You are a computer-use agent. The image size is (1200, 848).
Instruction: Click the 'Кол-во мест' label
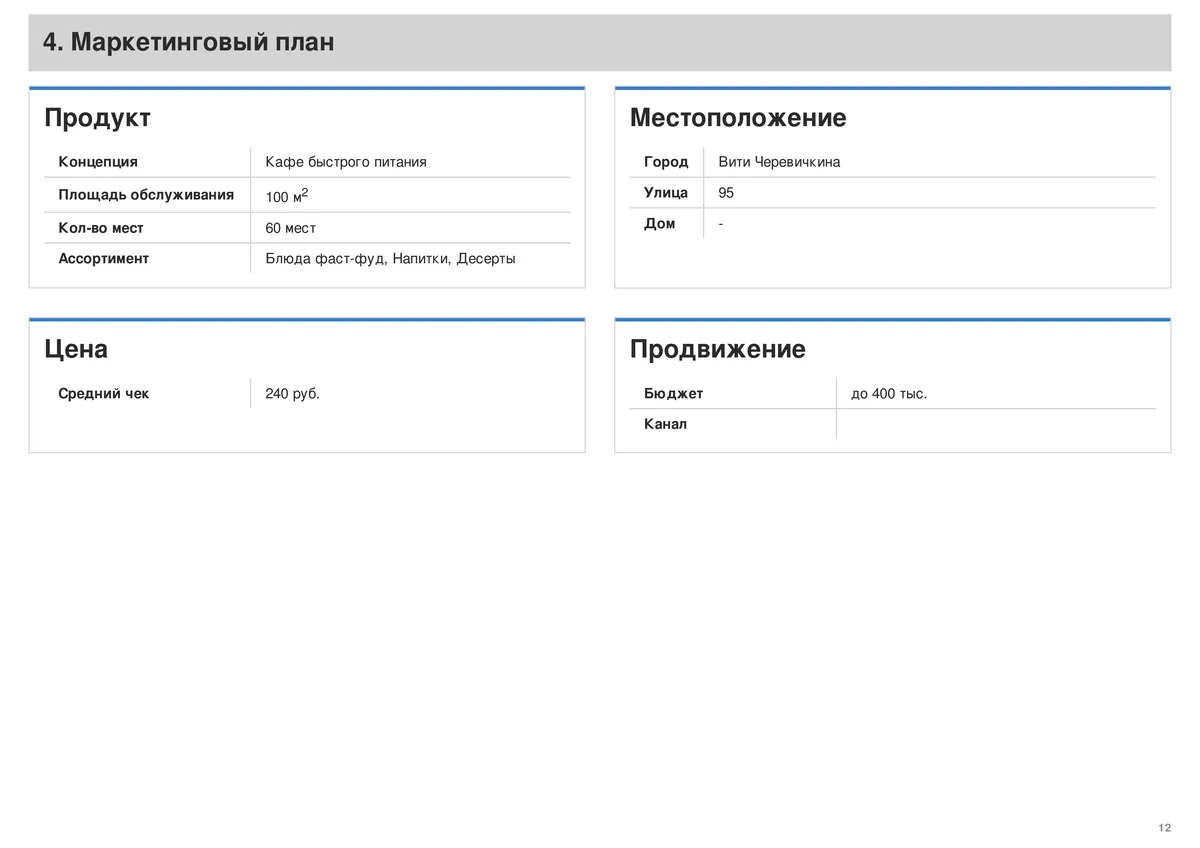pyautogui.click(x=101, y=228)
